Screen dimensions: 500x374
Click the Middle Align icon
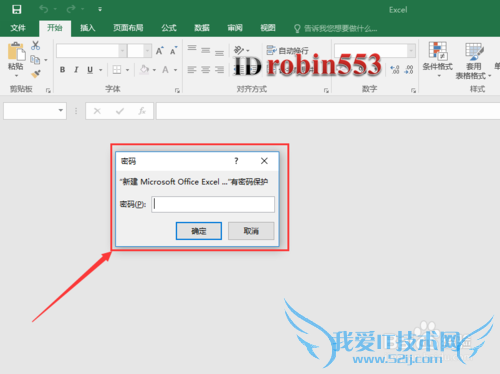click(206, 50)
